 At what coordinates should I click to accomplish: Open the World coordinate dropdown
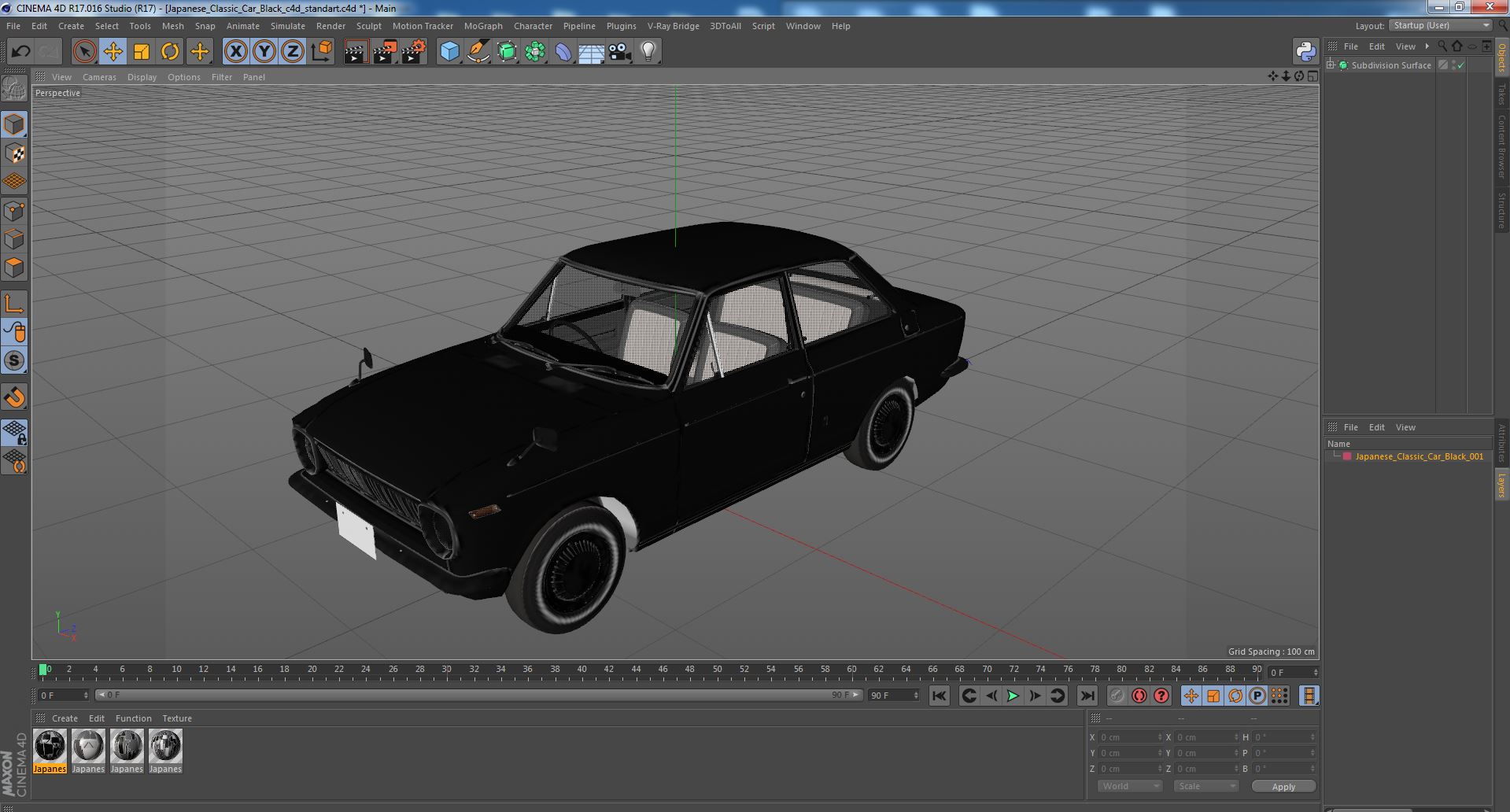point(1129,786)
